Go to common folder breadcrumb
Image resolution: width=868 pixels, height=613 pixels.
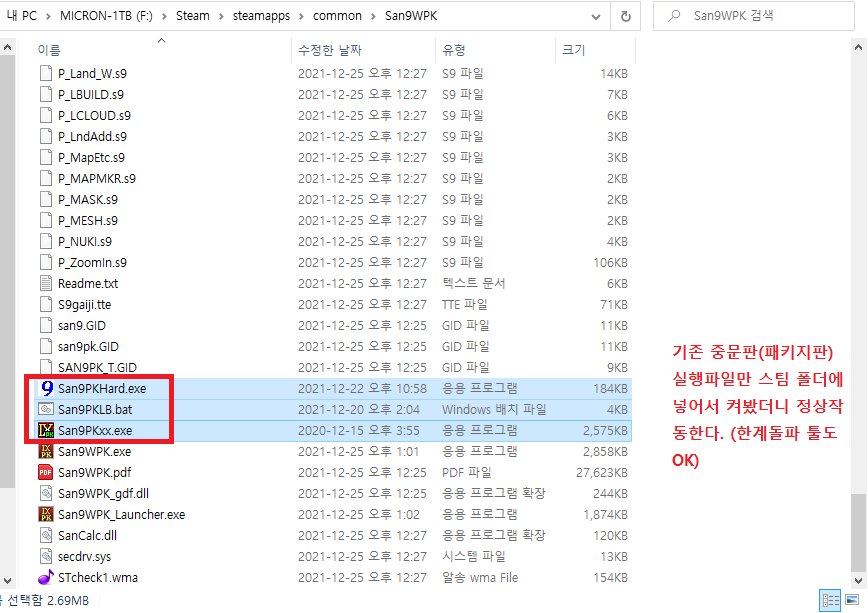pyautogui.click(x=337, y=16)
